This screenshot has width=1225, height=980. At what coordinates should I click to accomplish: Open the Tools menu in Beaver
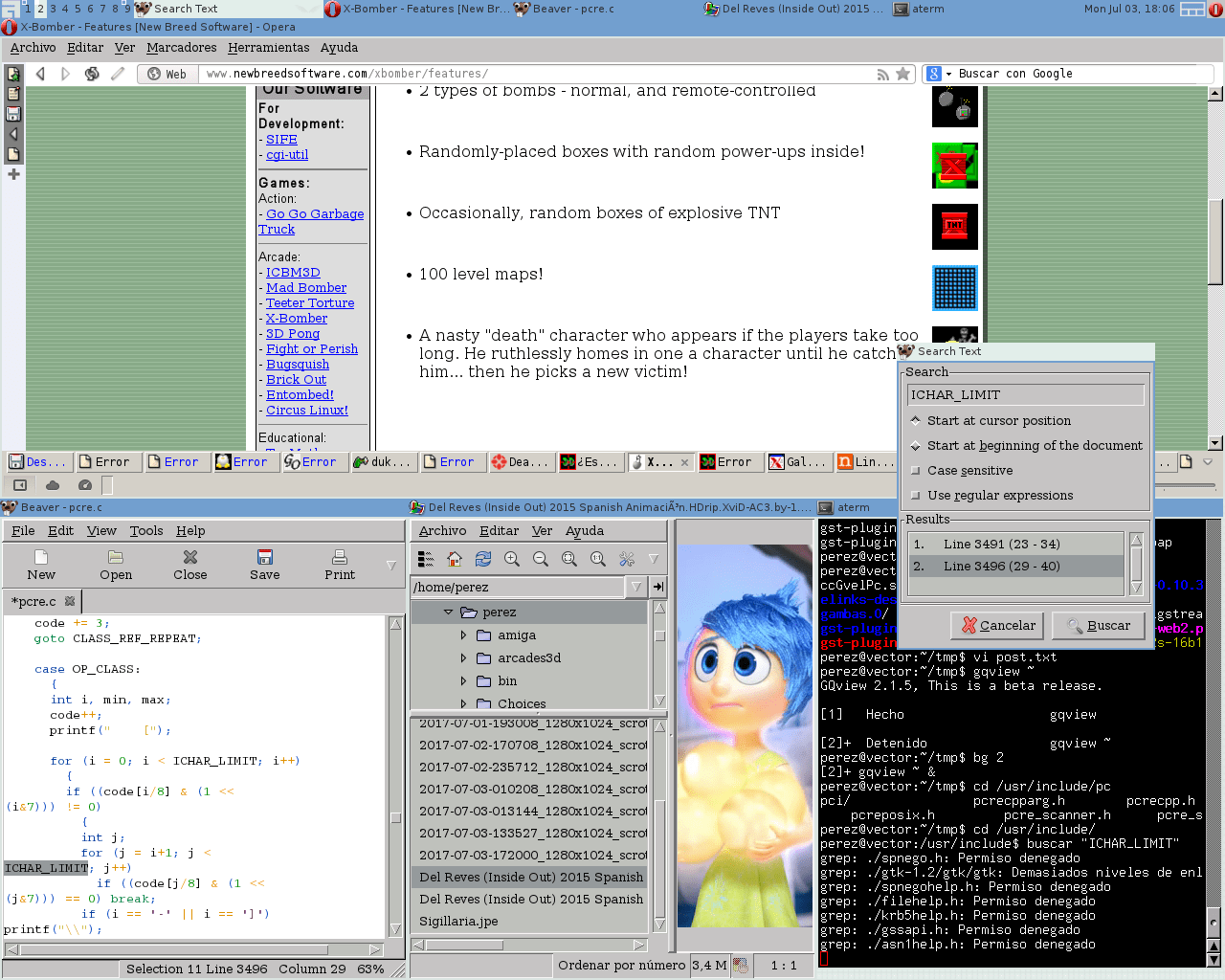[x=146, y=531]
